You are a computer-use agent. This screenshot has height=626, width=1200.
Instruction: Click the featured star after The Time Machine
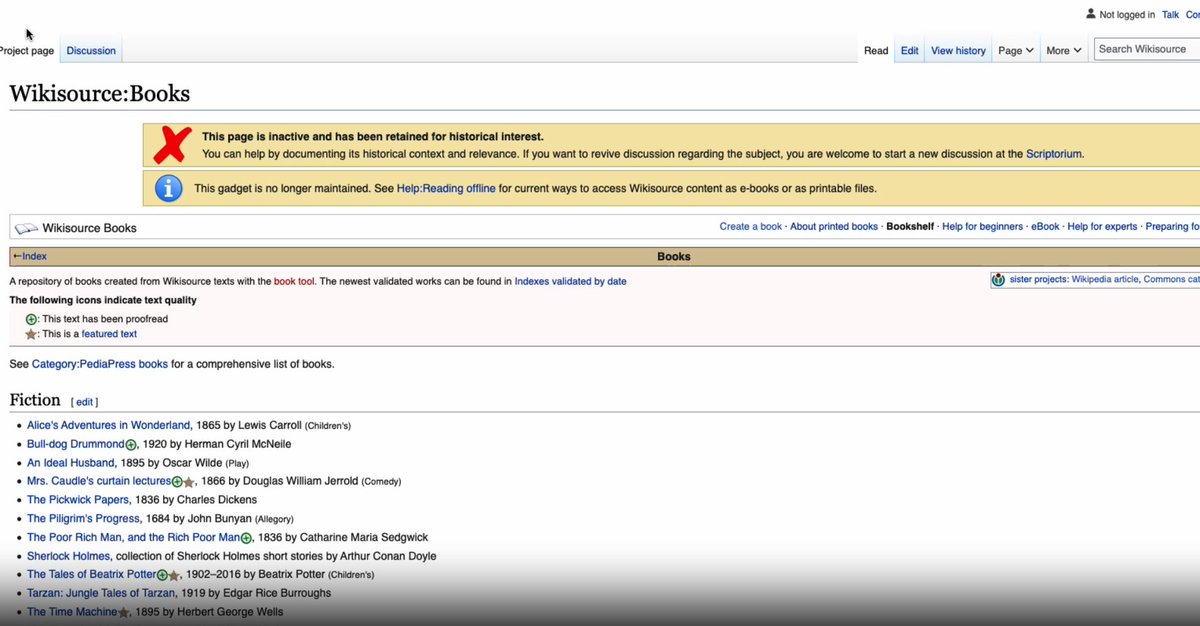(x=124, y=612)
